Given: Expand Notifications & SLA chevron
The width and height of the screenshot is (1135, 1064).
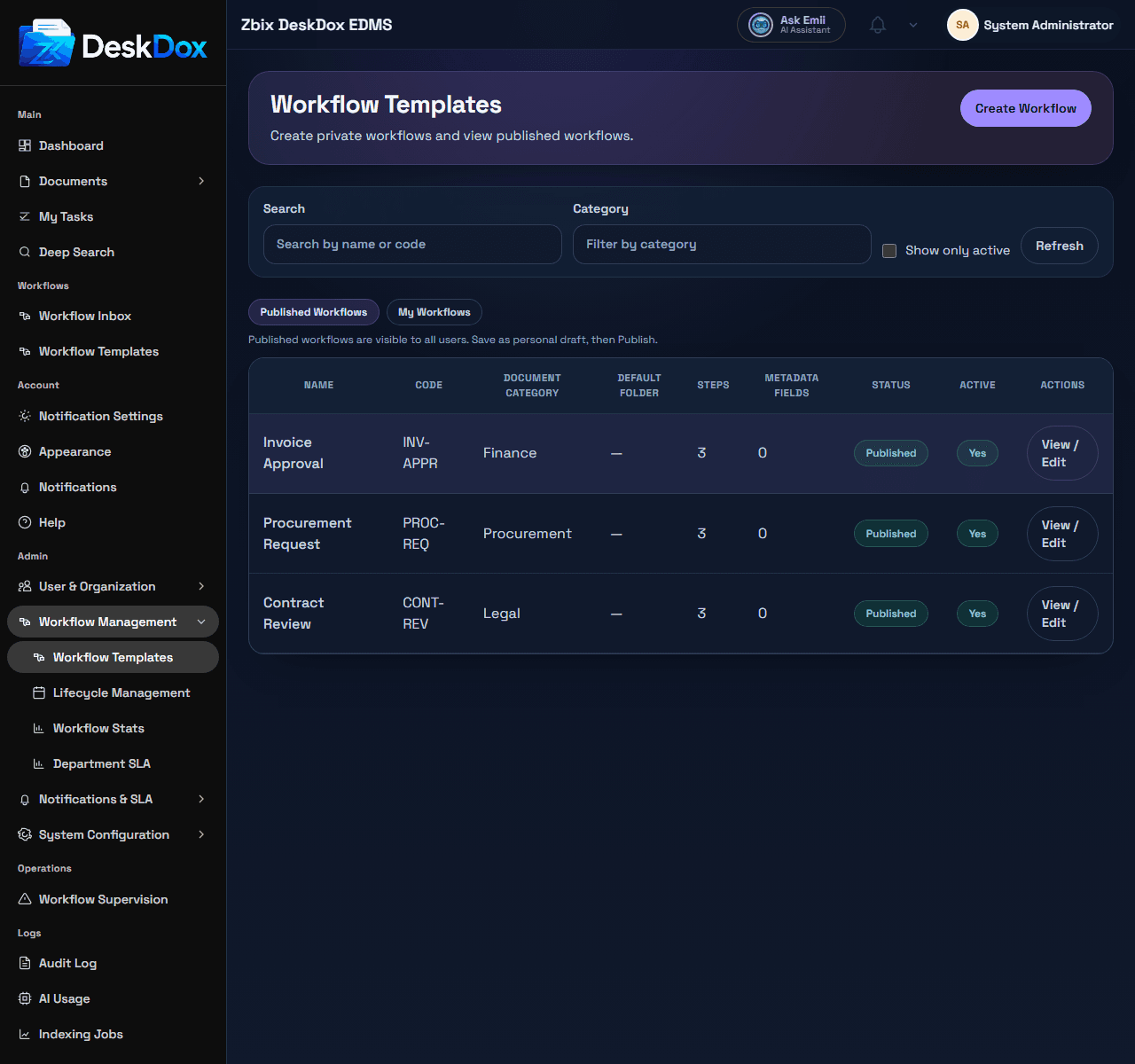Looking at the screenshot, I should click(201, 799).
